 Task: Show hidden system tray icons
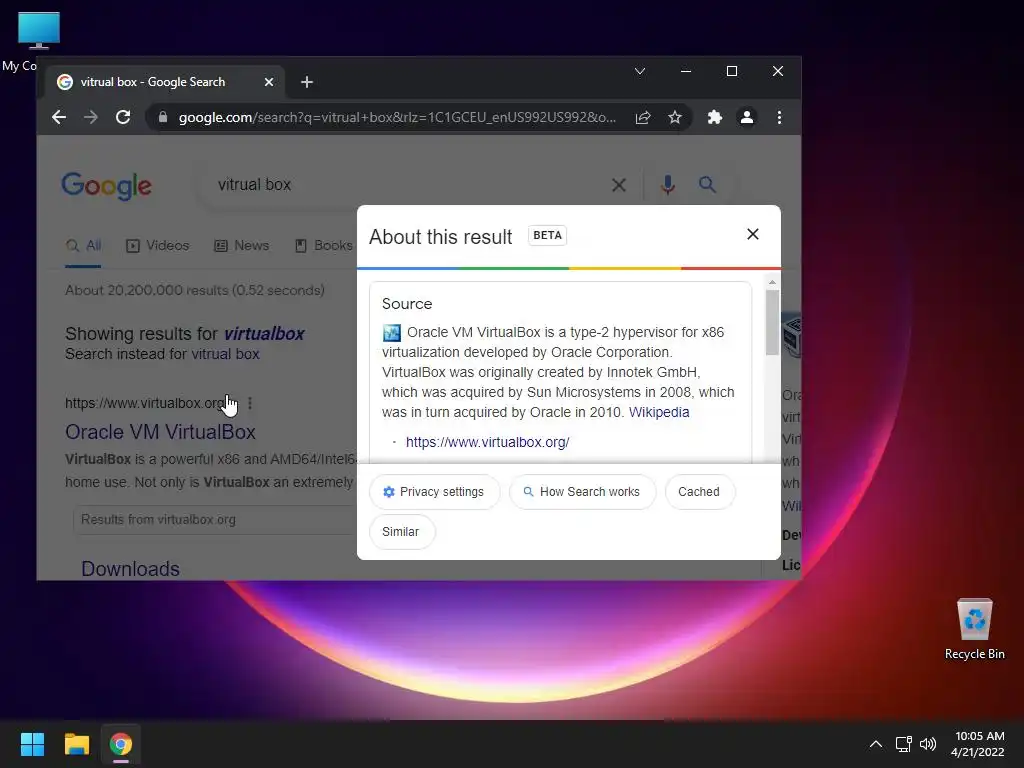[x=876, y=744]
